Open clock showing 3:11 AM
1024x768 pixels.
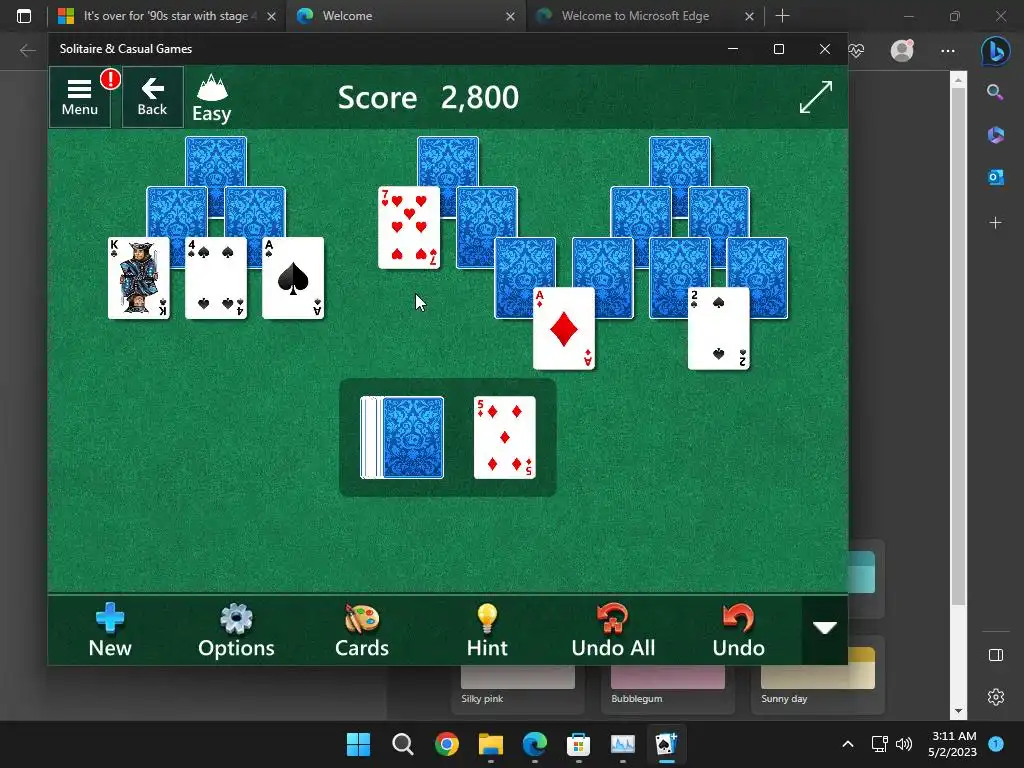tap(953, 744)
